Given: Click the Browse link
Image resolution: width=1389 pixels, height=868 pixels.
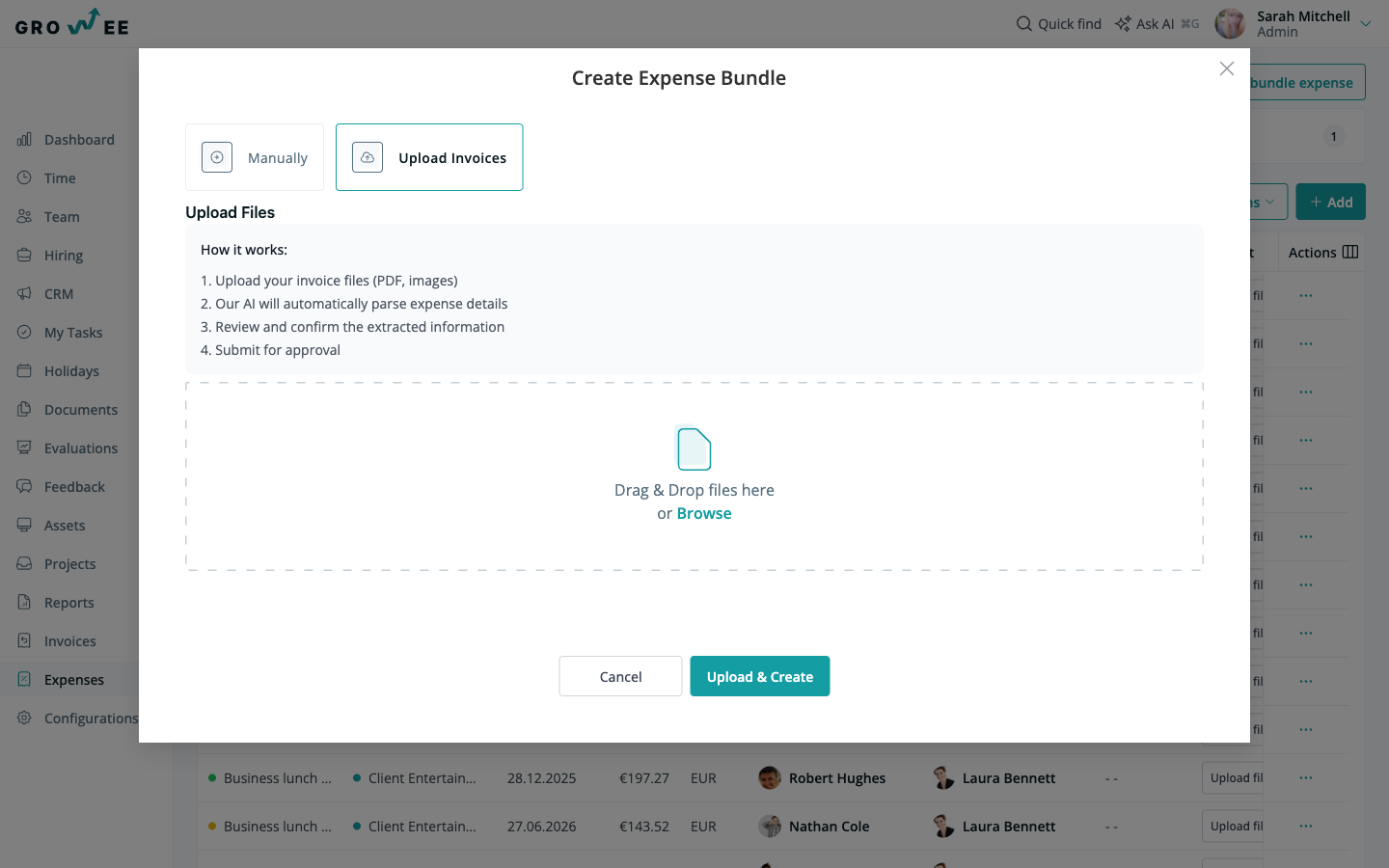Looking at the screenshot, I should 704,514.
